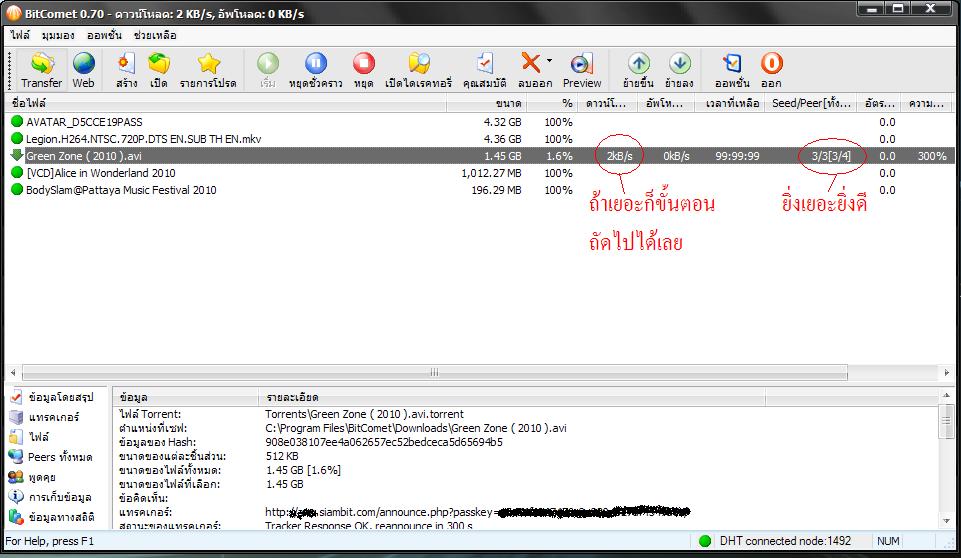
Task: Click green DHT status indicator icon
Action: [x=705, y=541]
